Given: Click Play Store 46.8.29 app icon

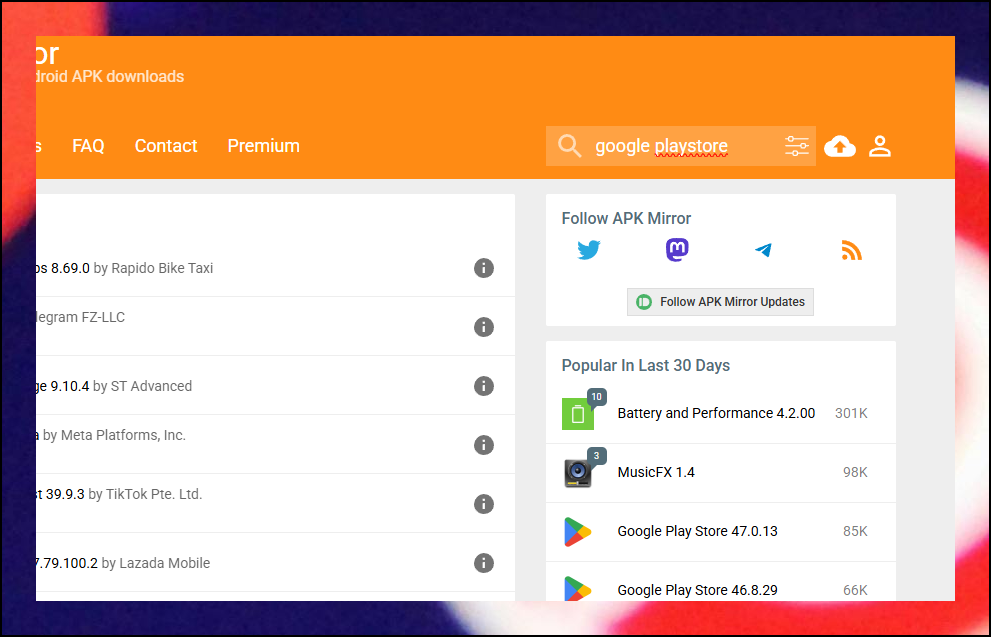Looking at the screenshot, I should [x=577, y=588].
